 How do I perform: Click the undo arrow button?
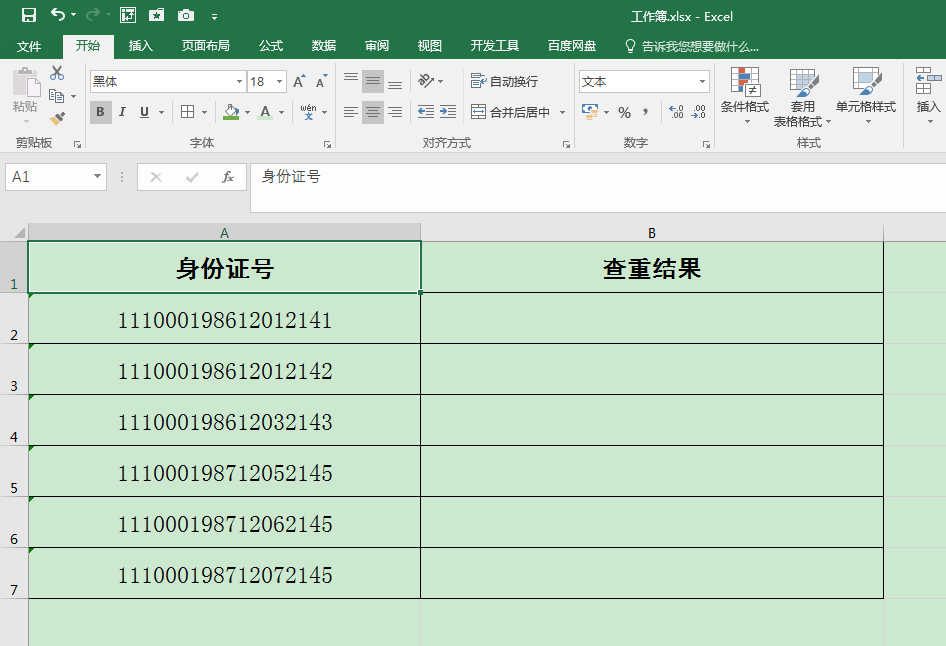coord(56,16)
